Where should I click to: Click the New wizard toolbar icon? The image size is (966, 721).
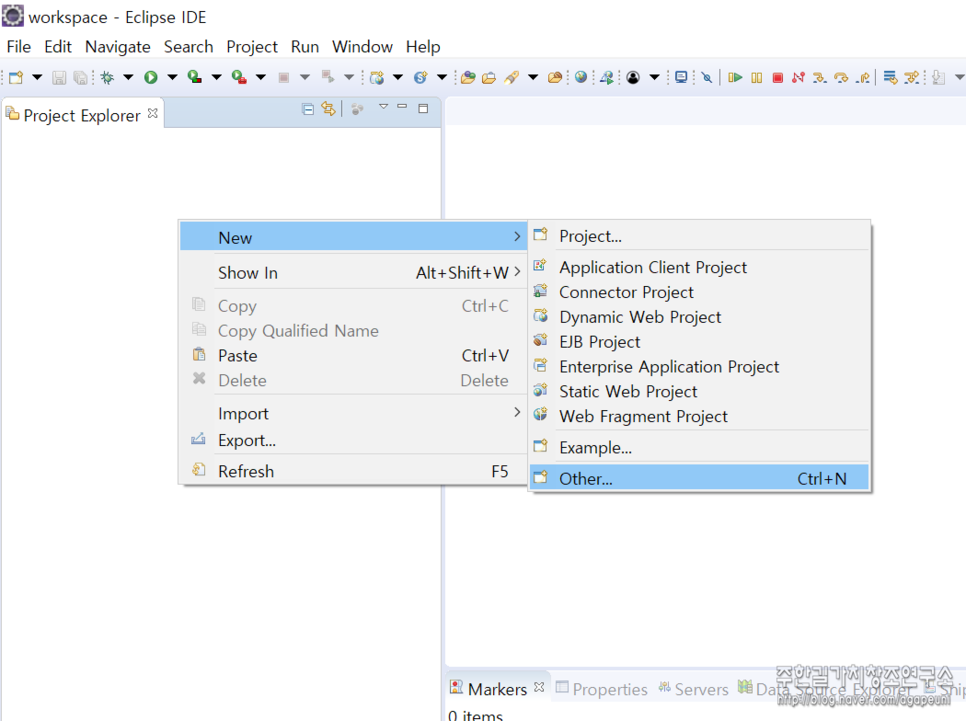16,77
